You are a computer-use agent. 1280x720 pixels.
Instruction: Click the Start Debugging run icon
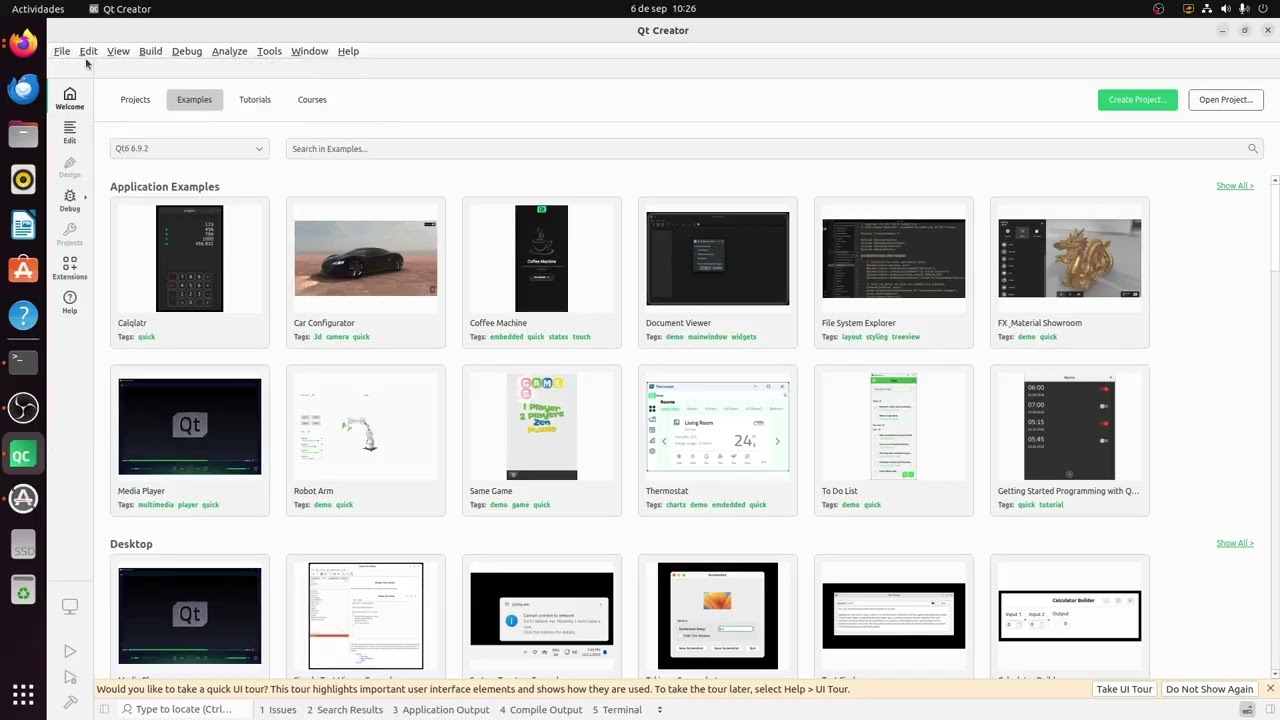[70, 678]
